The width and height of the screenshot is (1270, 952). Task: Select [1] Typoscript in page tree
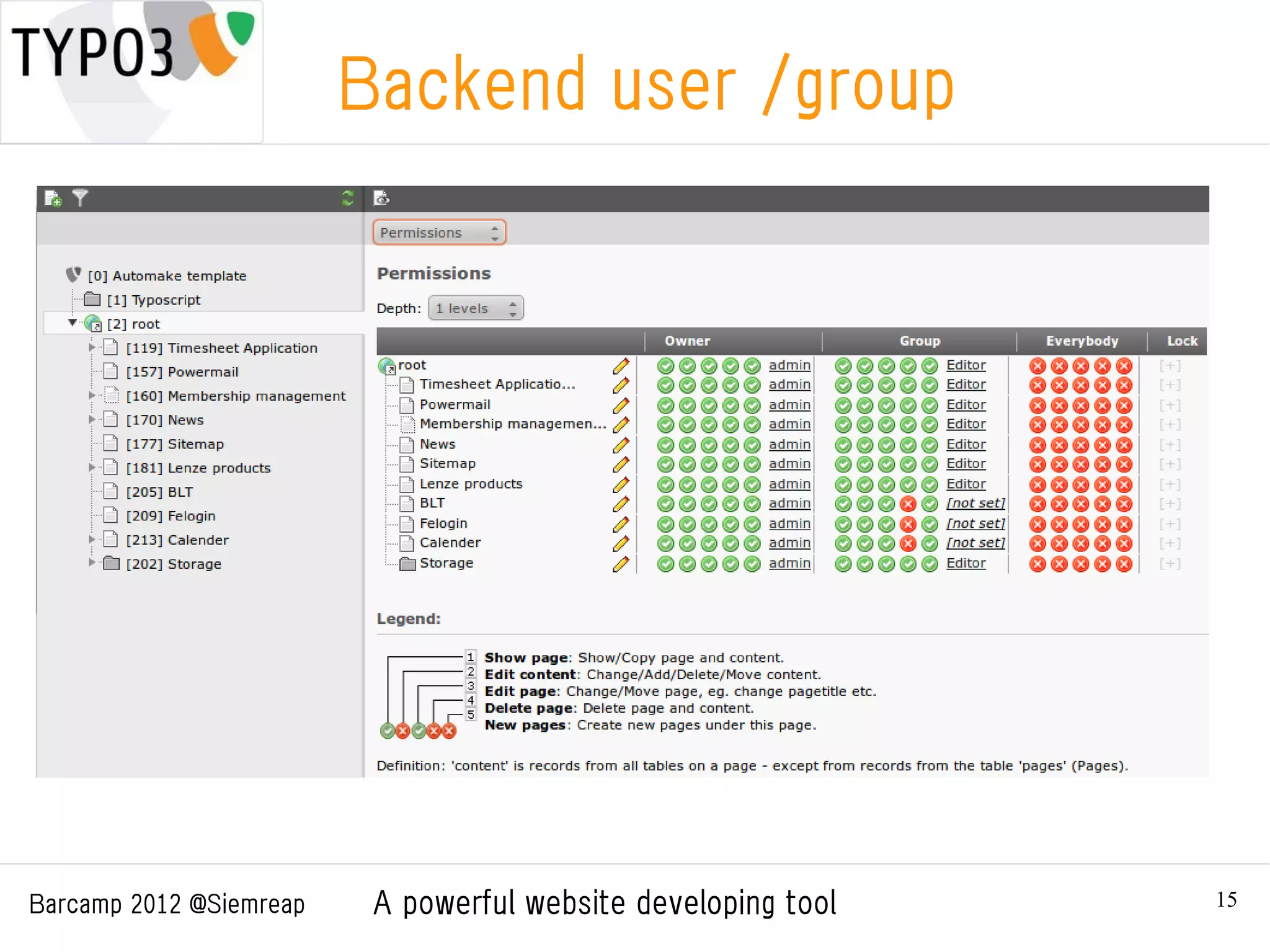154,300
